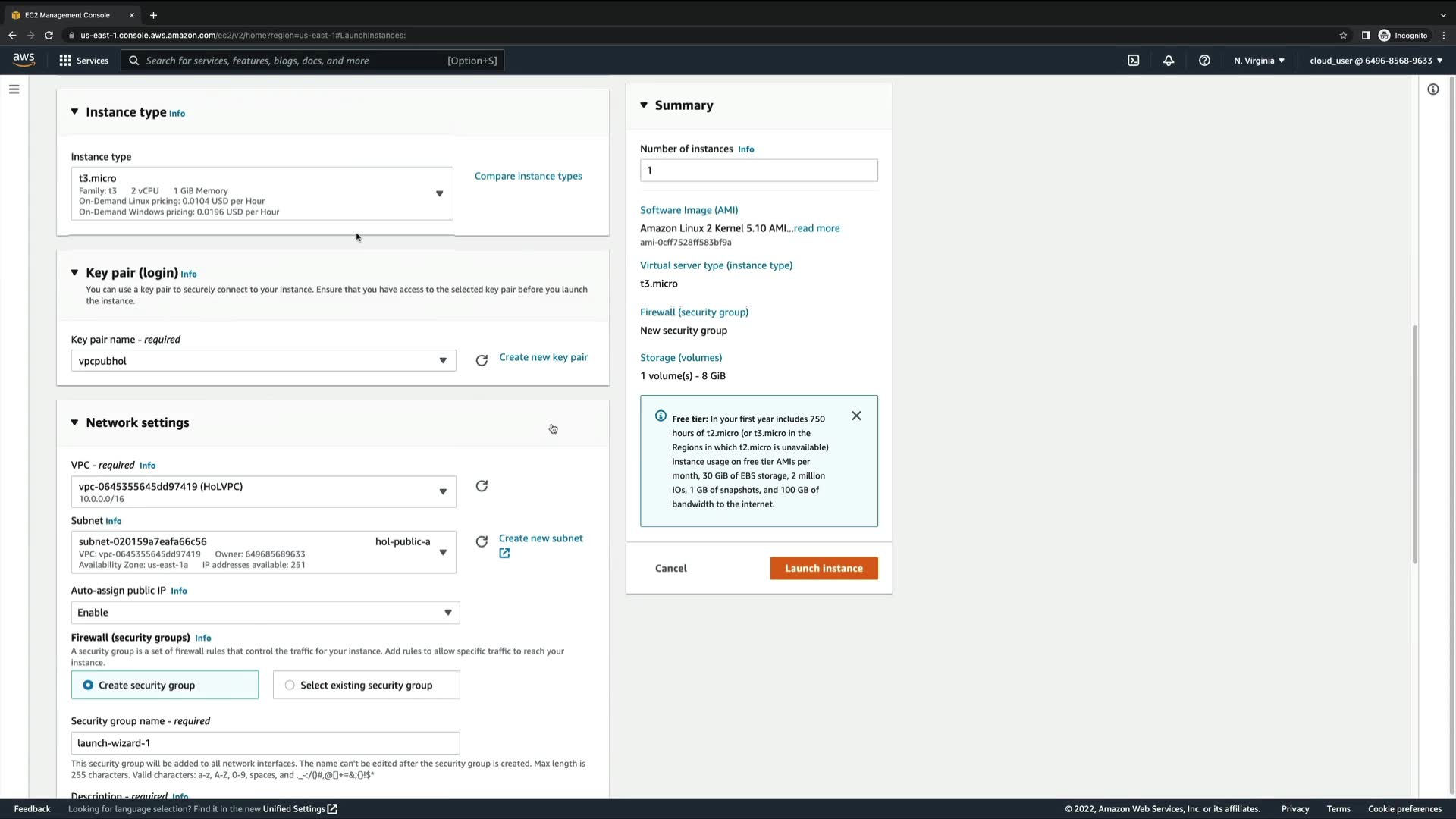
Task: Open the AWS CloudShell icon
Action: pyautogui.click(x=1133, y=61)
